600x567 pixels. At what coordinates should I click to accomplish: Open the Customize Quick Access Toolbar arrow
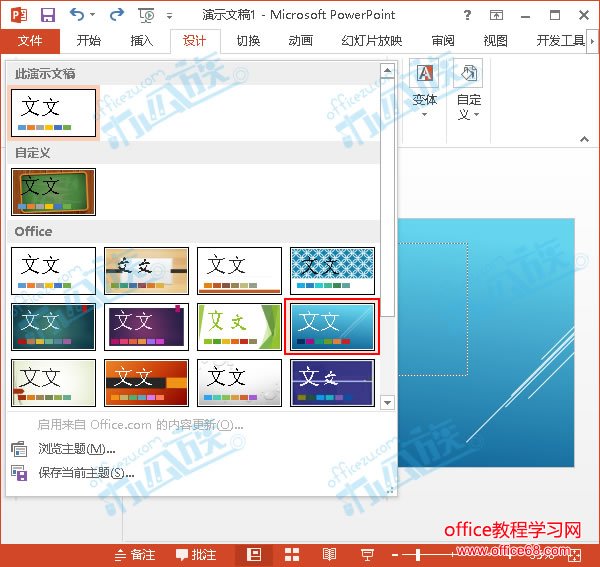[170, 16]
